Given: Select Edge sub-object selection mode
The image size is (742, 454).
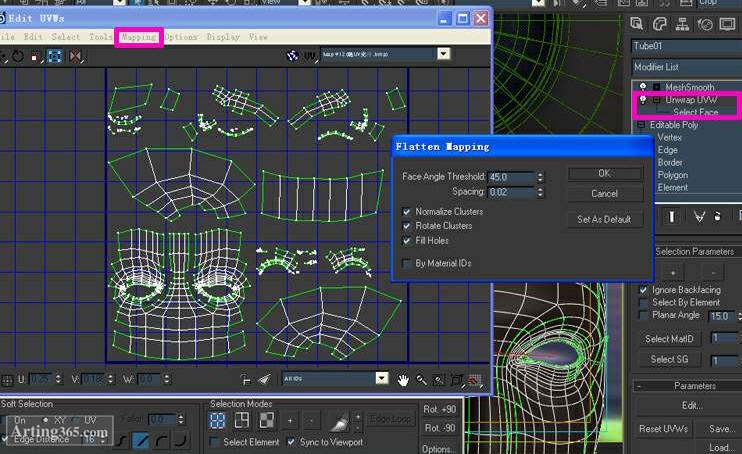Looking at the screenshot, I should 242,420.
